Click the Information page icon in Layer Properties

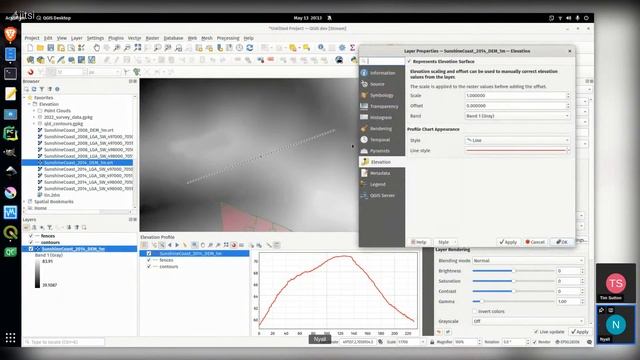point(364,73)
